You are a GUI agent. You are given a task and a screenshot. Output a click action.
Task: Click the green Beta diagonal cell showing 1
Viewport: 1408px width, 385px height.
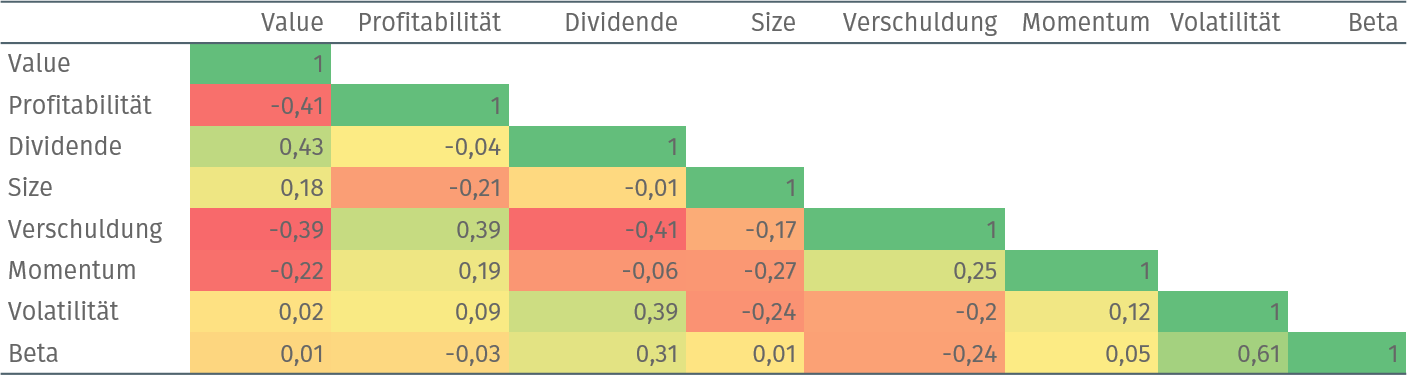[1347, 353]
